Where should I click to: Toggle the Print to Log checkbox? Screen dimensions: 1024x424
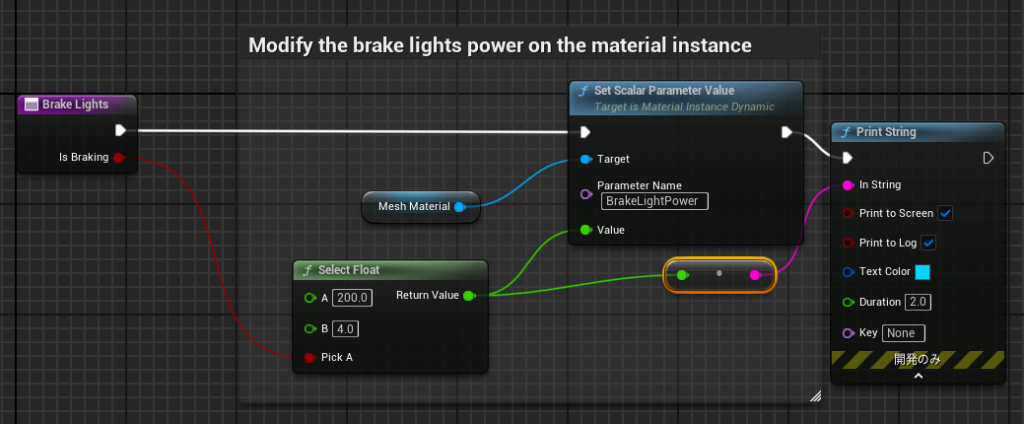click(x=928, y=242)
